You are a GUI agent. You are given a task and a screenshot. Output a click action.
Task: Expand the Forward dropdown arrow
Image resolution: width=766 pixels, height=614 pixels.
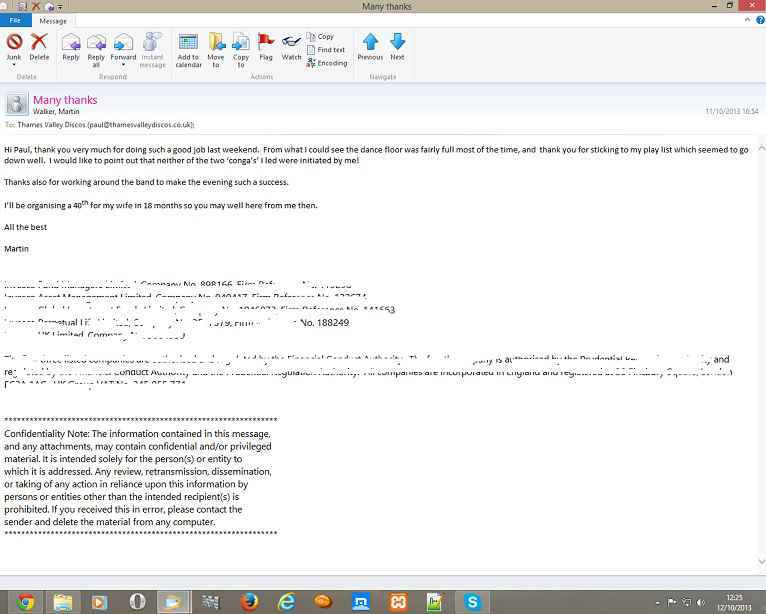[123, 65]
